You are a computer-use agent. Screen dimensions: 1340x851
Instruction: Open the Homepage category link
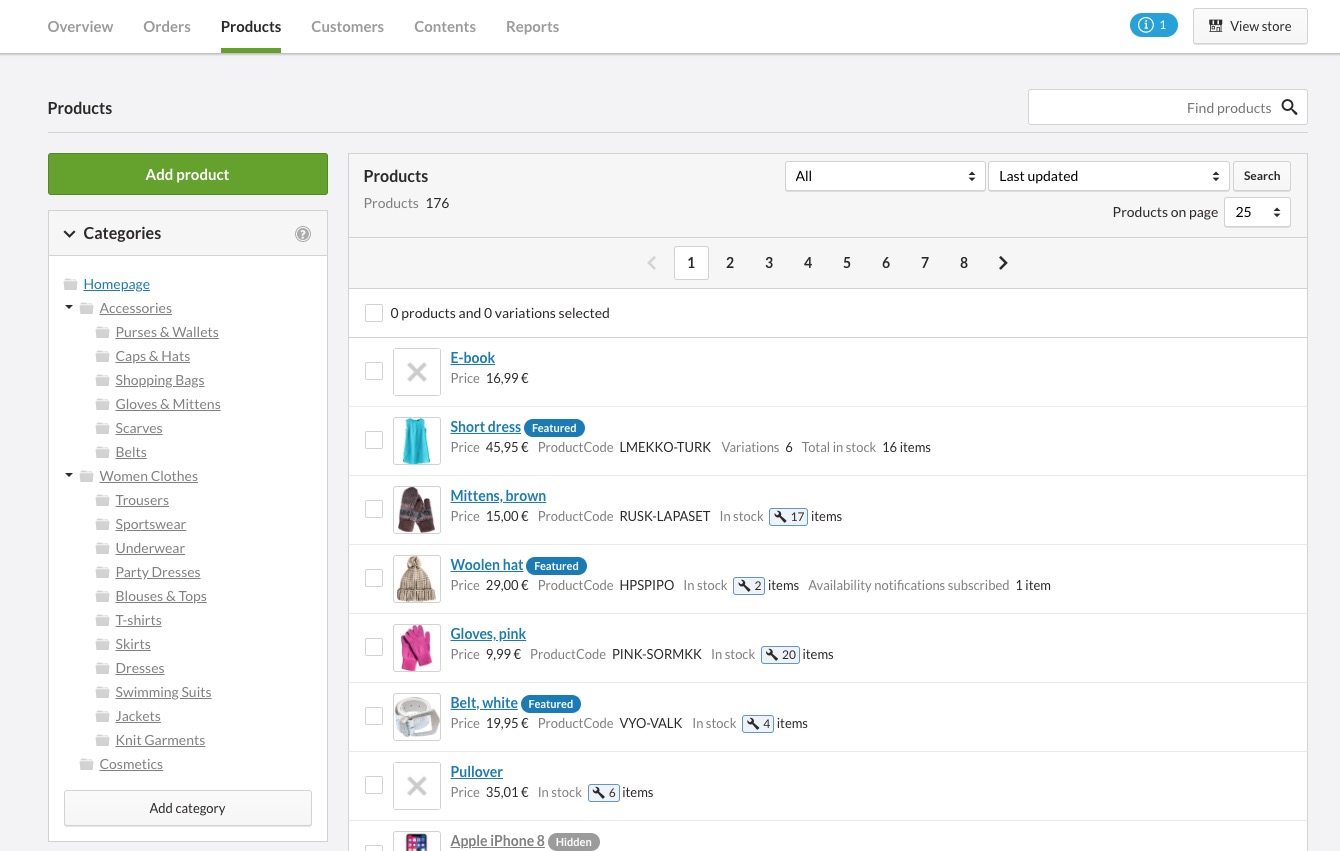tap(117, 285)
